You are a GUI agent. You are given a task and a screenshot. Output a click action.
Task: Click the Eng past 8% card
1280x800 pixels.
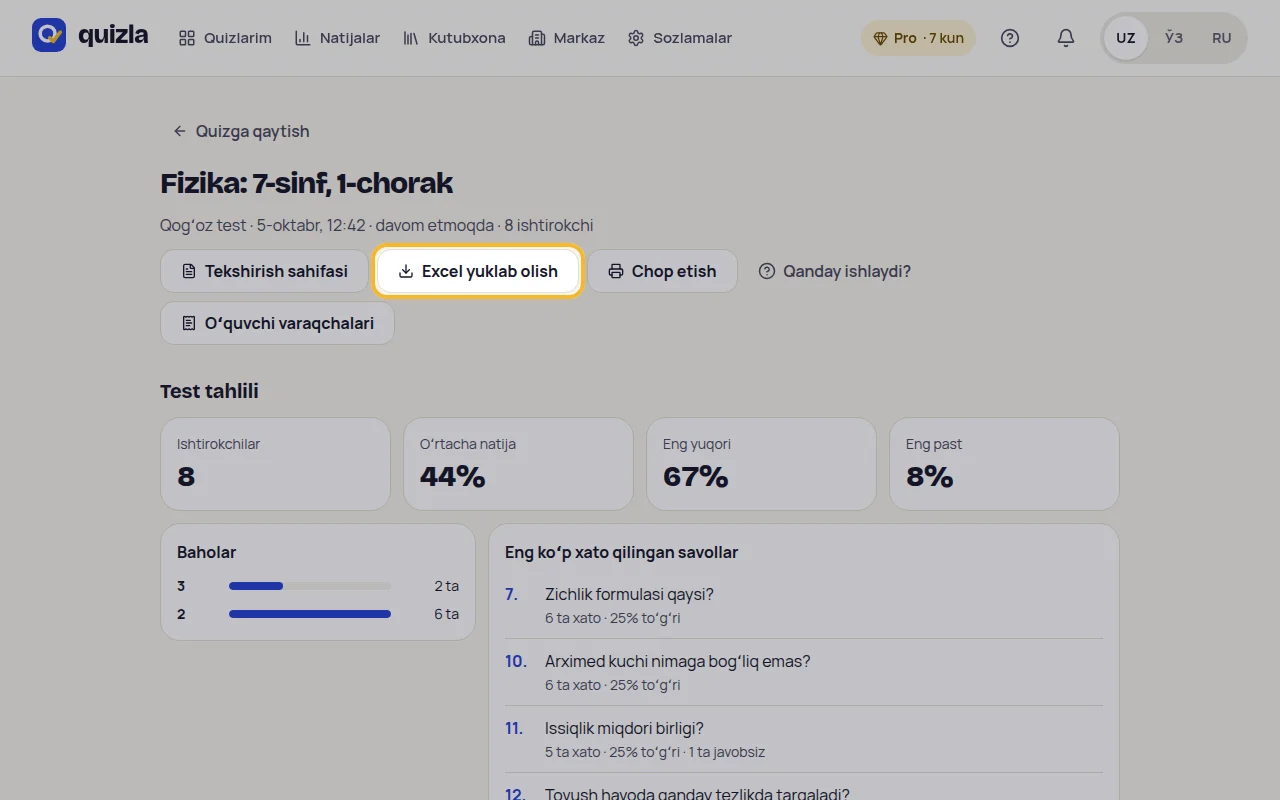[1004, 464]
